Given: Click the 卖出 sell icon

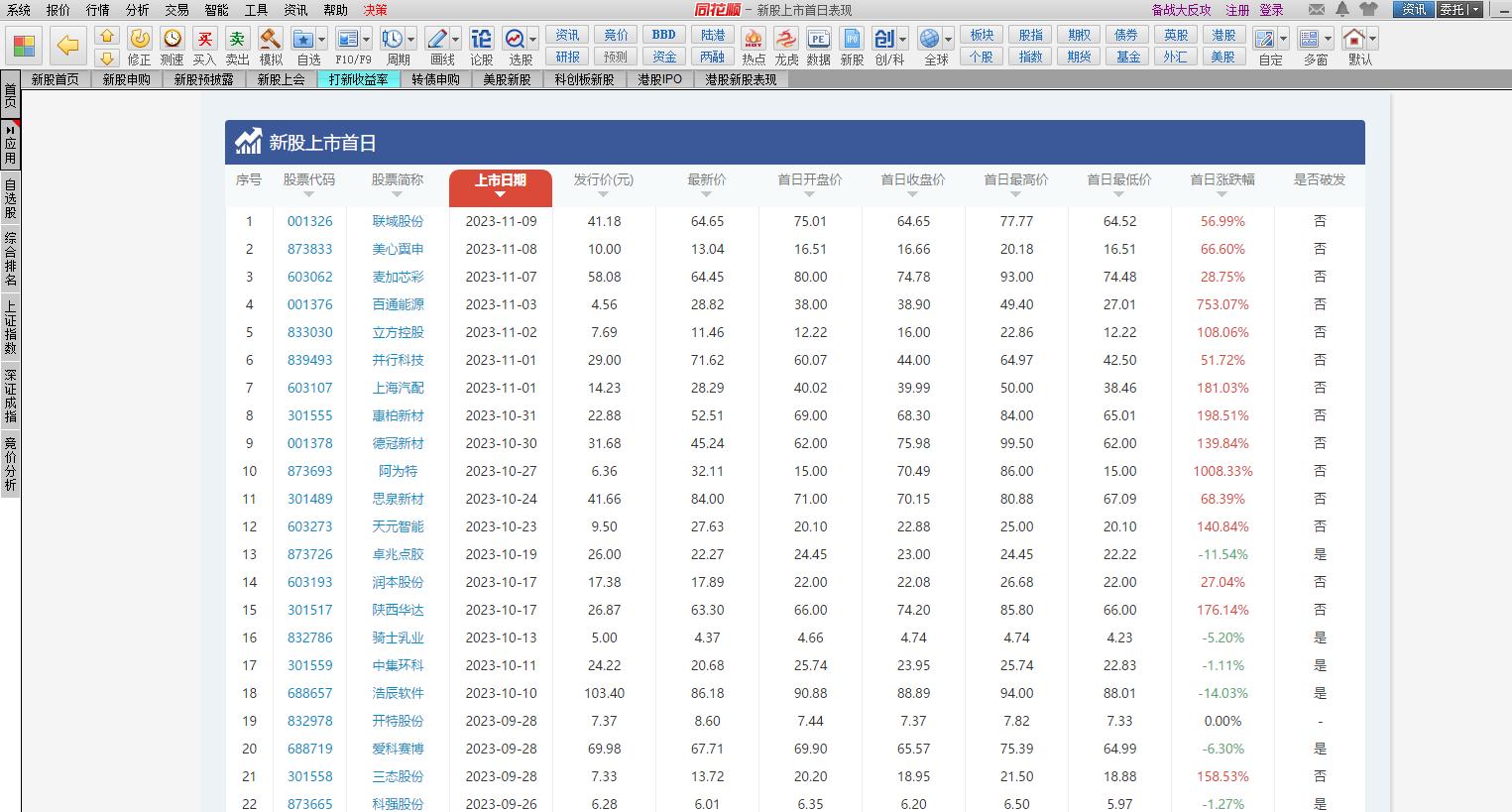Looking at the screenshot, I should pos(237,40).
